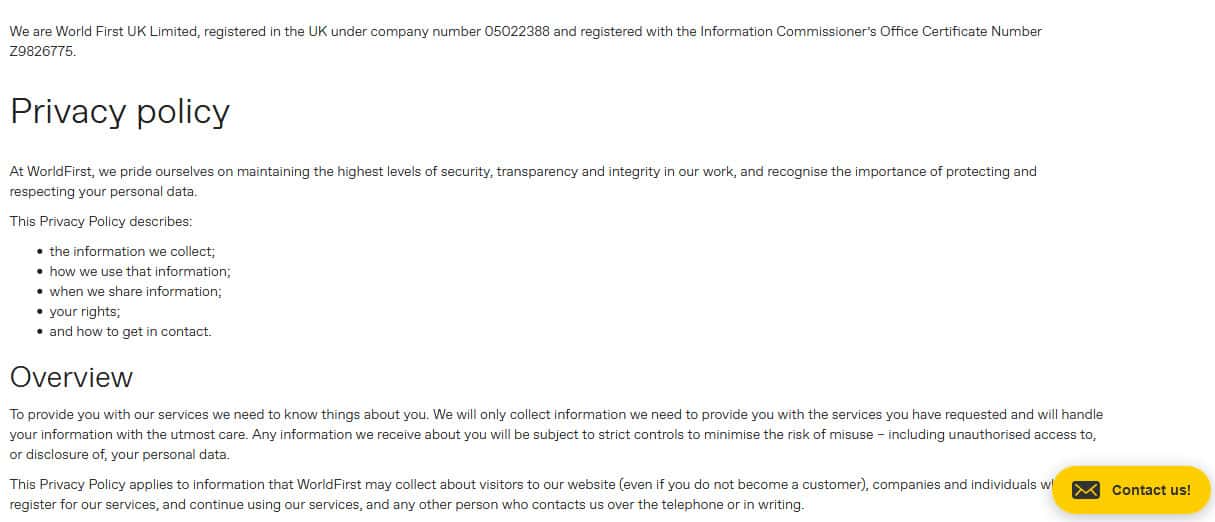Image resolution: width=1215 pixels, height=522 pixels.
Task: Click the "when we share information;" list item
Action: (135, 291)
